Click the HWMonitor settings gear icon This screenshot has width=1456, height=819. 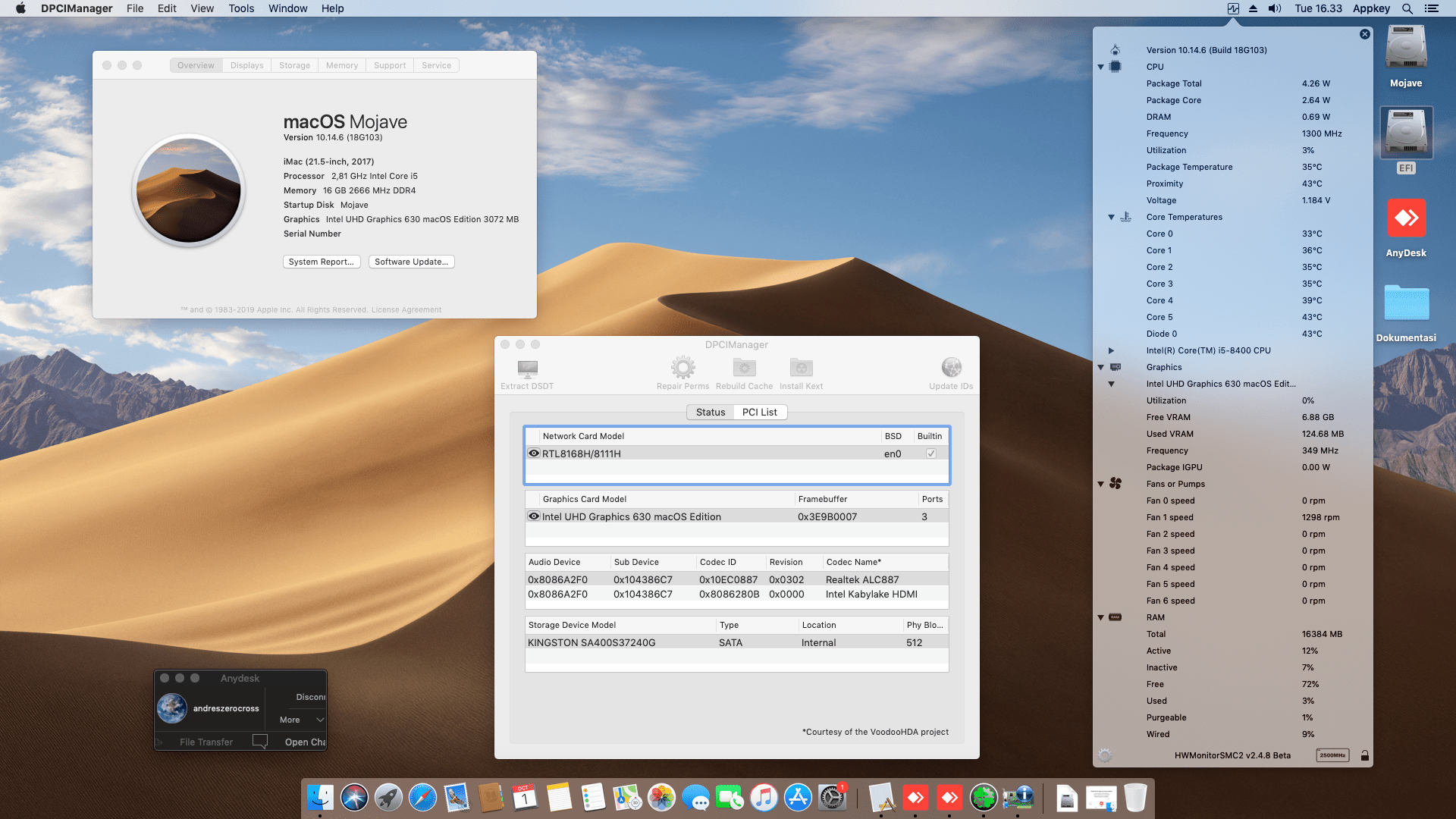click(1105, 755)
